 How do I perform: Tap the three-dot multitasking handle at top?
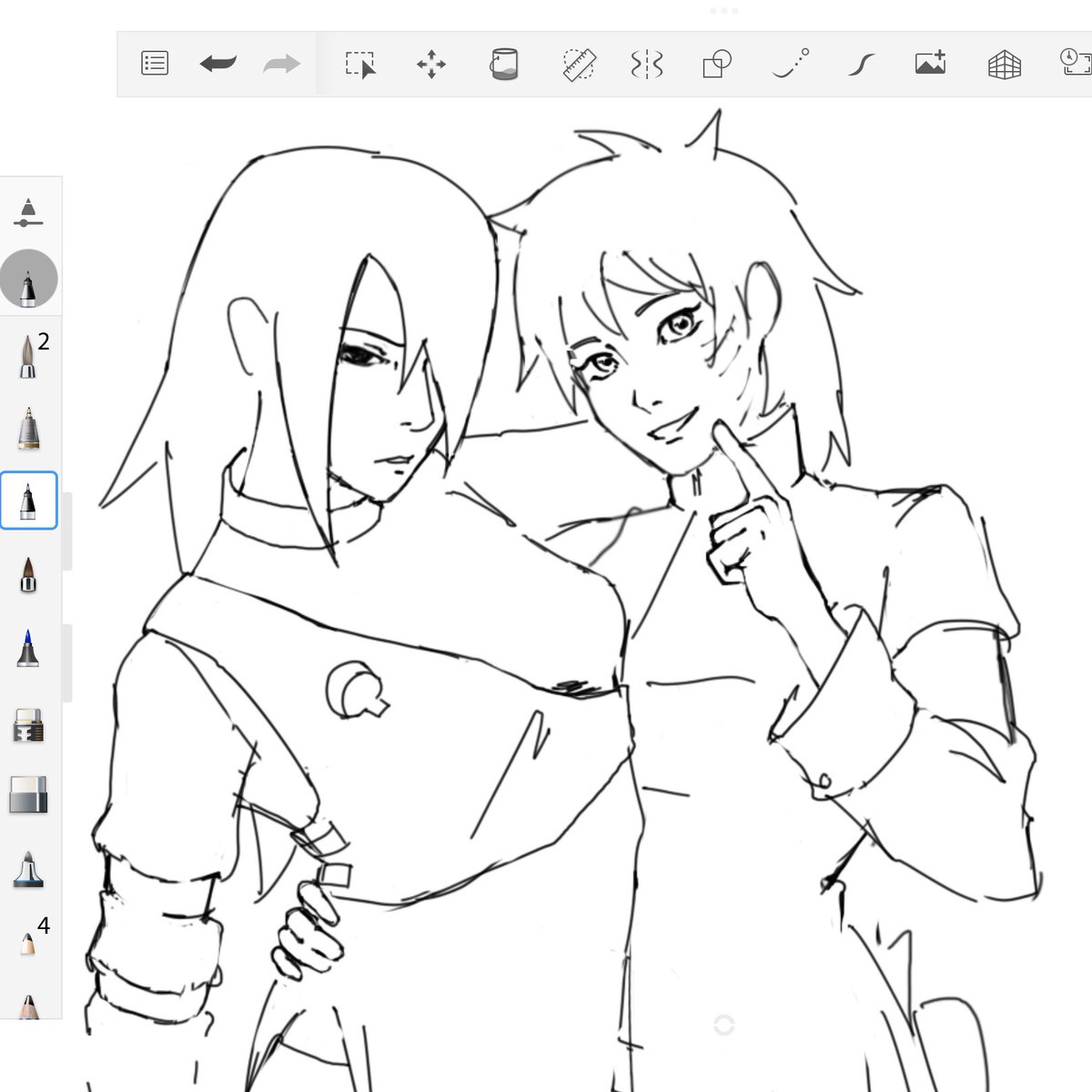tap(723, 11)
